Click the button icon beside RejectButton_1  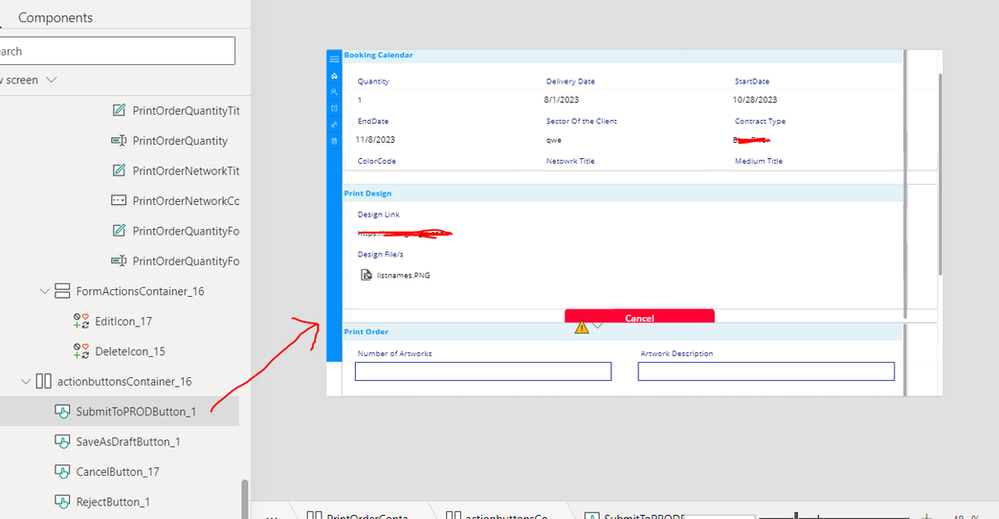click(62, 502)
